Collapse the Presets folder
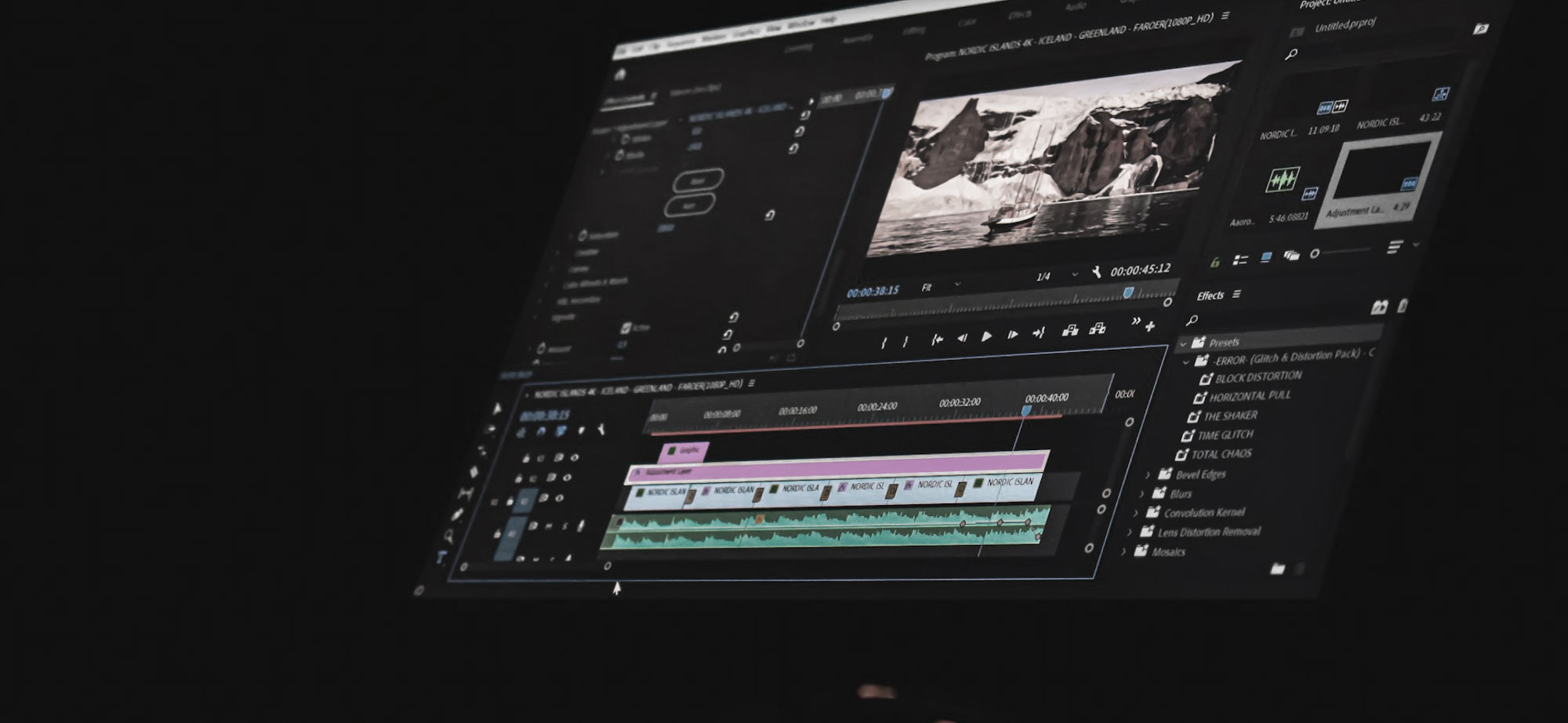1568x723 pixels. [x=1183, y=343]
